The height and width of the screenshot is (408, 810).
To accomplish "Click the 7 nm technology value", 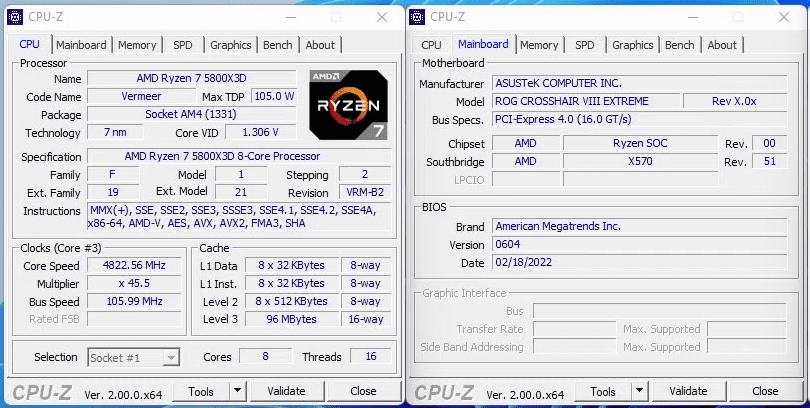I will (x=115, y=132).
